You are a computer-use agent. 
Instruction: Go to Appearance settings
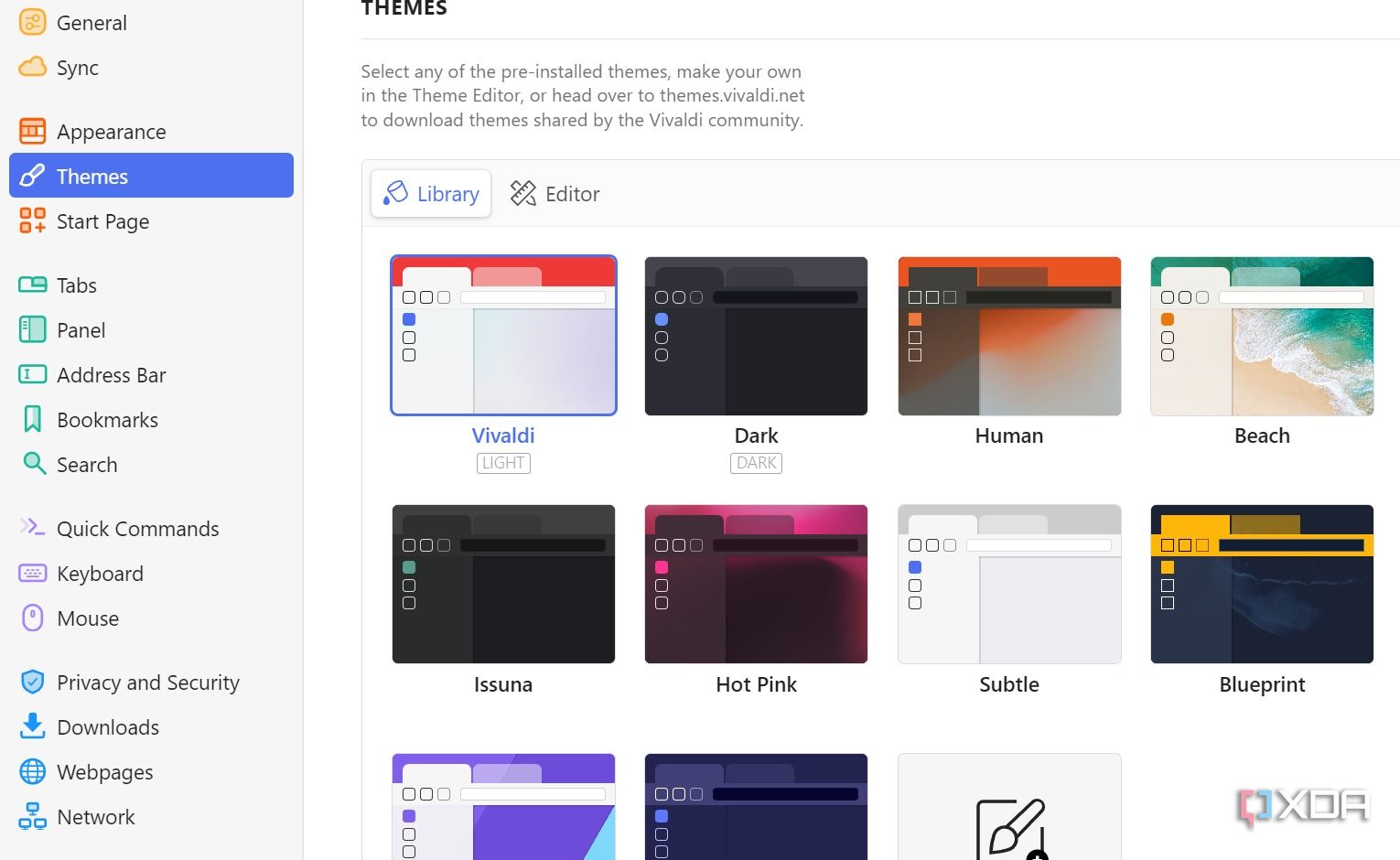coord(151,132)
